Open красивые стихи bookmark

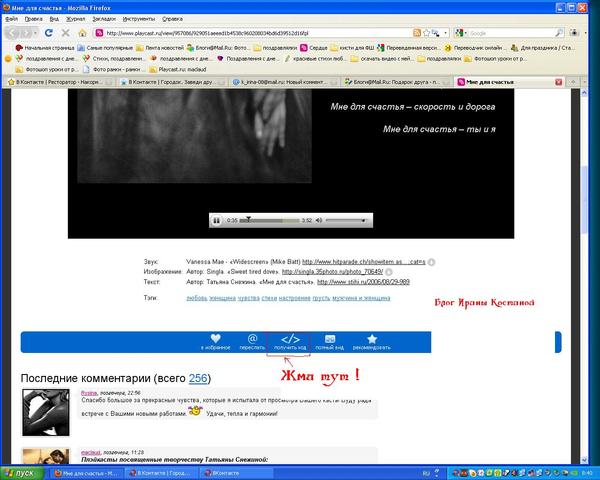pyautogui.click(x=315, y=59)
